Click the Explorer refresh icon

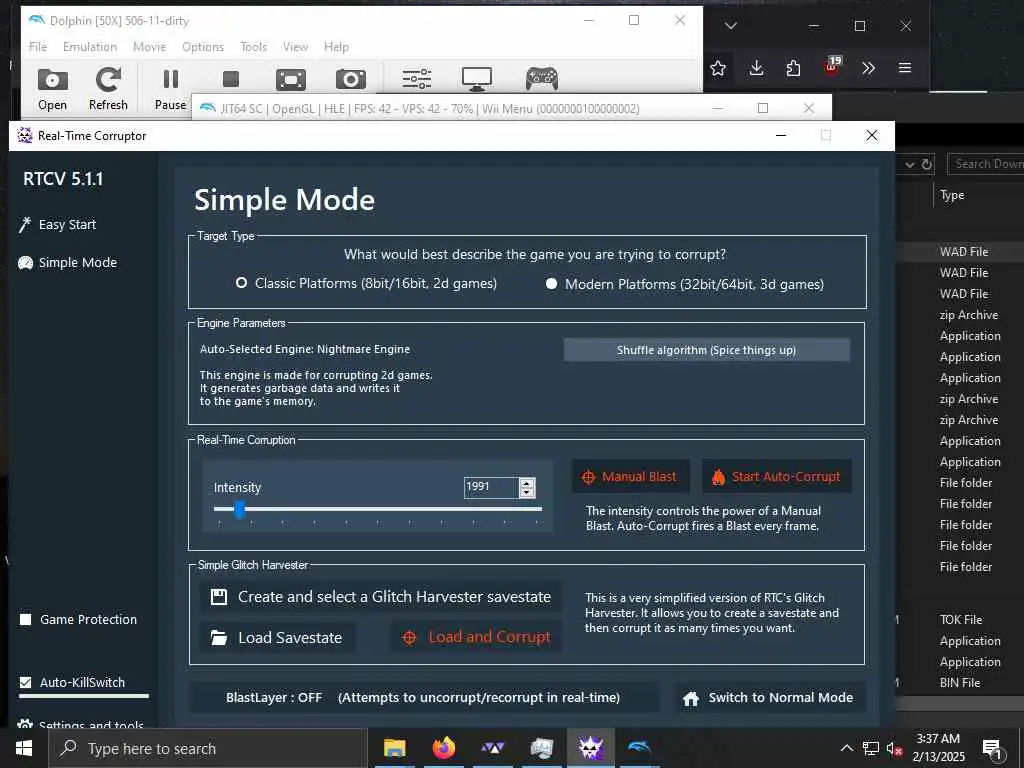tap(927, 165)
